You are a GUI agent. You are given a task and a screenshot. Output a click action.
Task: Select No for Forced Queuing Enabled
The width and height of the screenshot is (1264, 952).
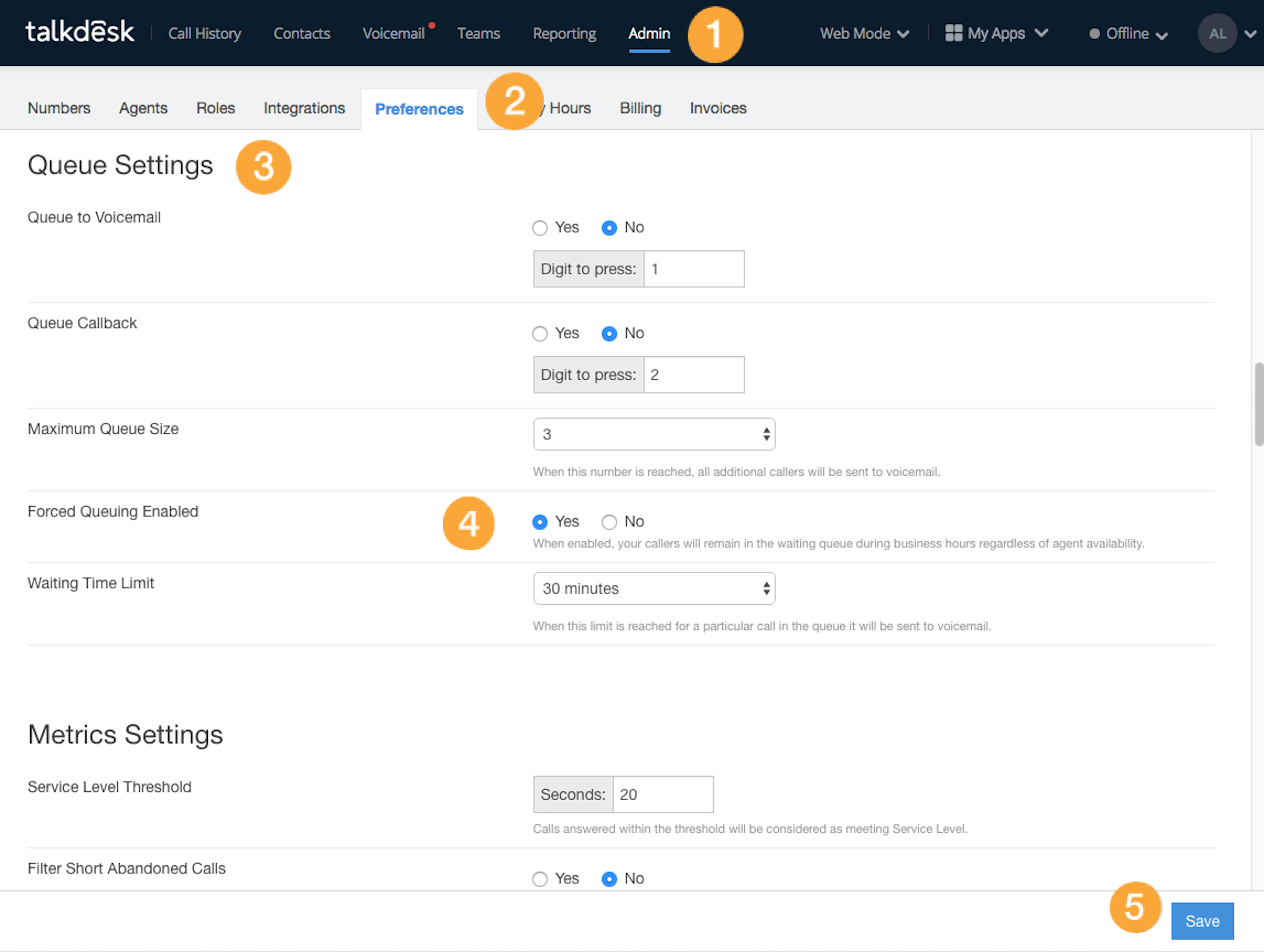[x=609, y=521]
